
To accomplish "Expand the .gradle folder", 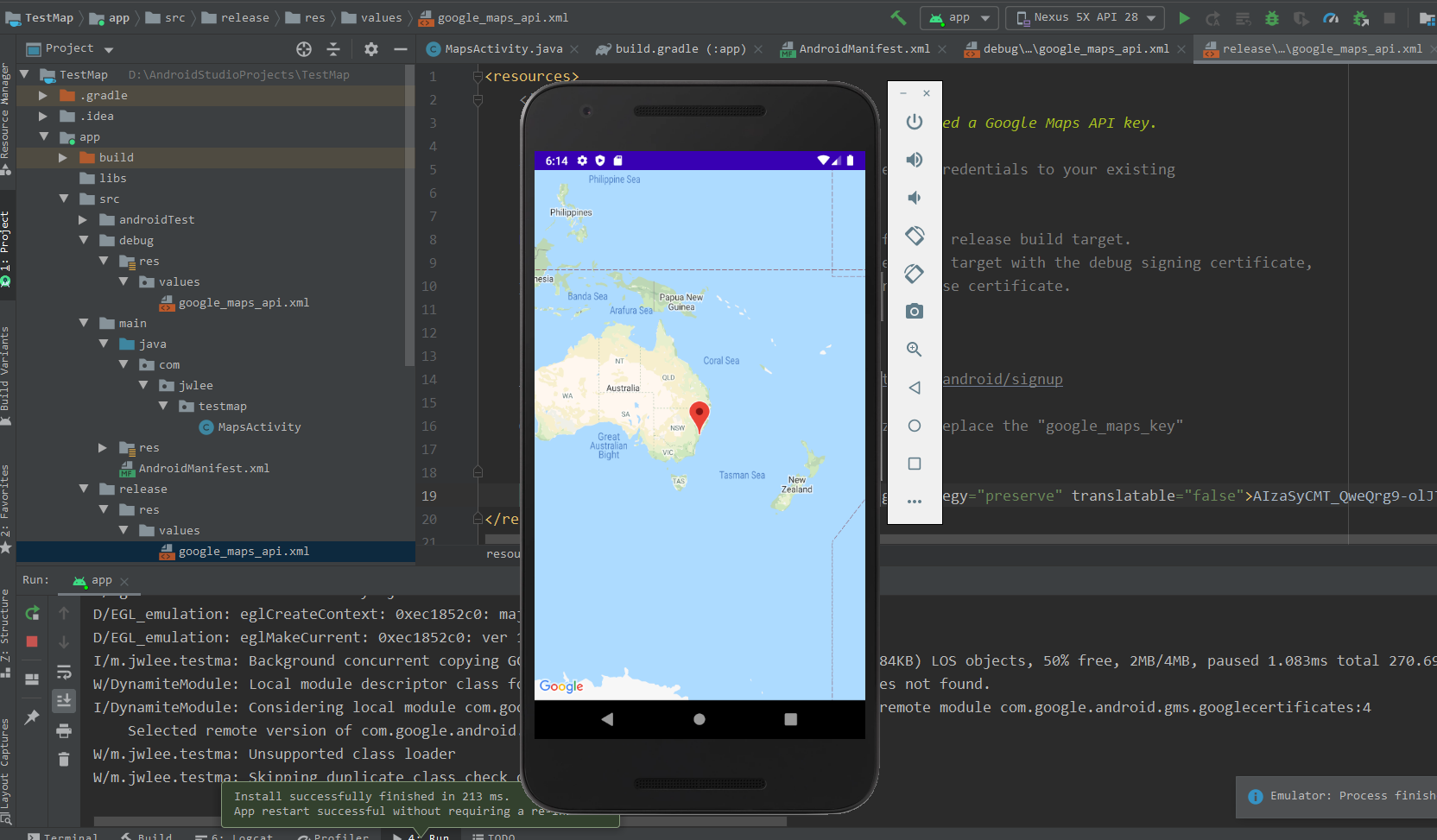I will click(x=43, y=96).
